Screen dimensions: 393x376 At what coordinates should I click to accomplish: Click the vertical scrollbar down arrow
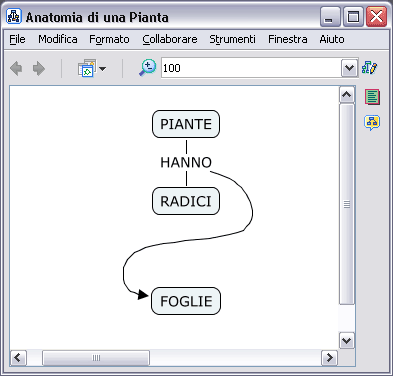[347, 341]
